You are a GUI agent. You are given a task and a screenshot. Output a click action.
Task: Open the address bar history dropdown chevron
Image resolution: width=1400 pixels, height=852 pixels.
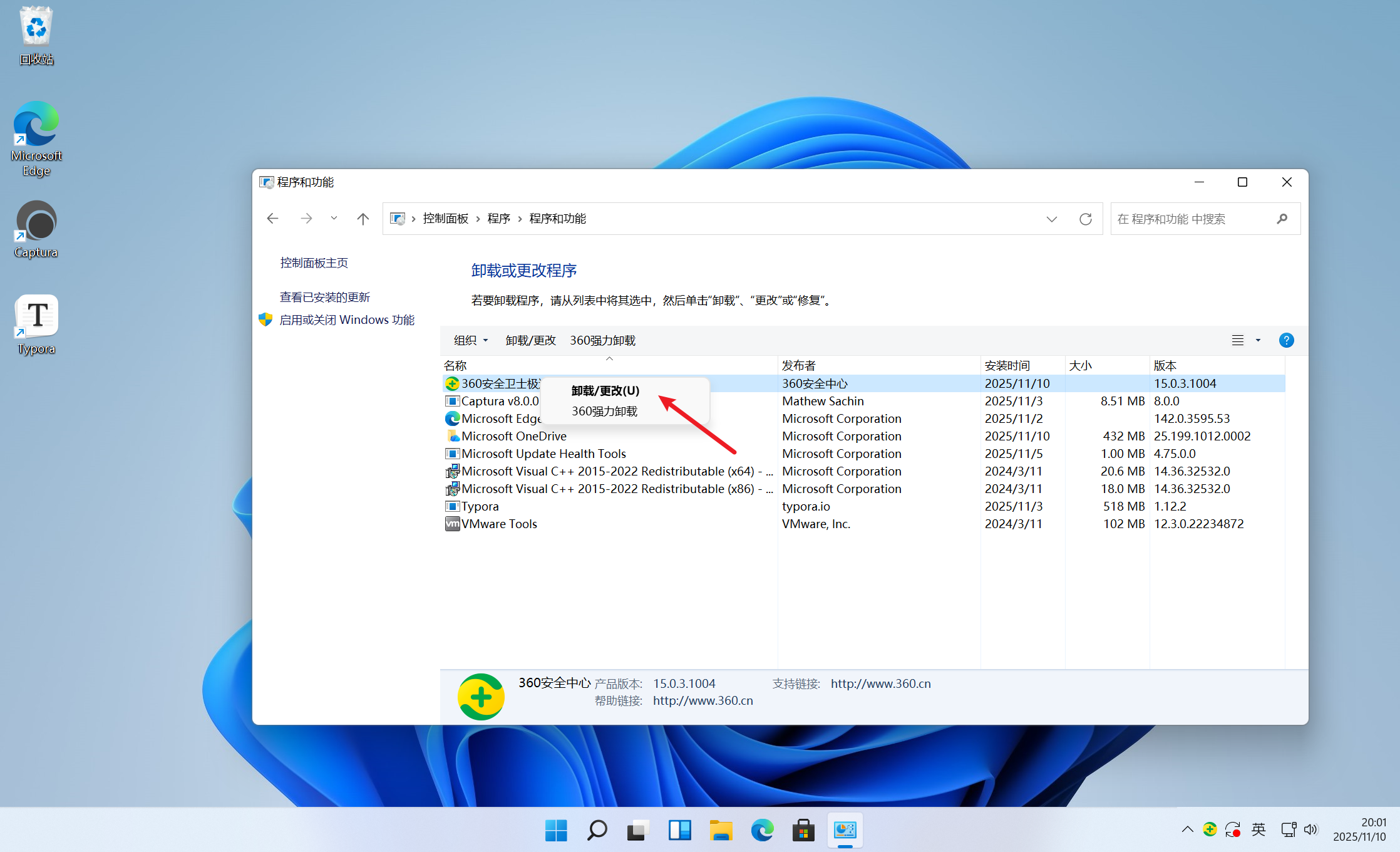(1051, 219)
